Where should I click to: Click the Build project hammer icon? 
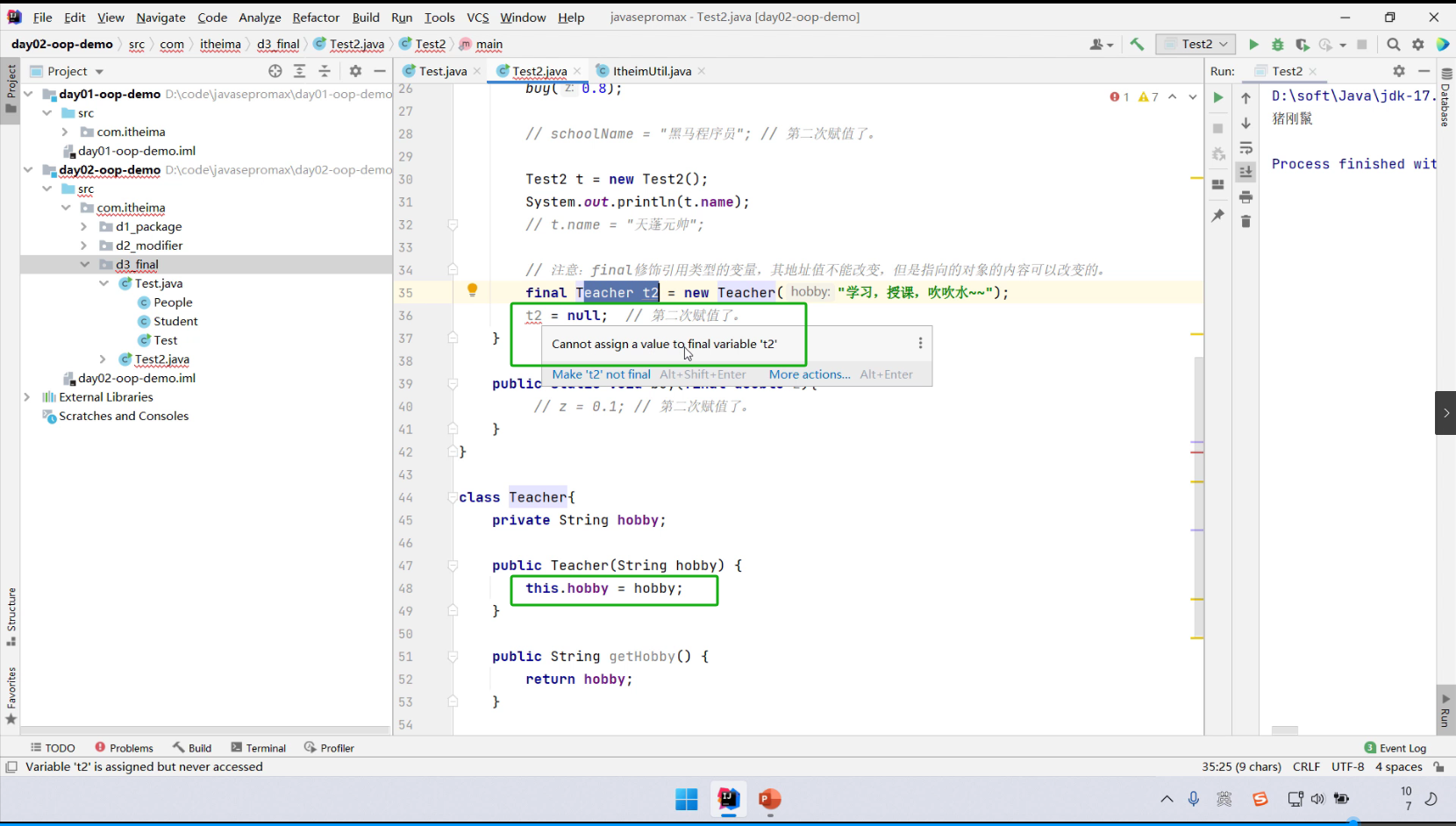[x=1137, y=45]
